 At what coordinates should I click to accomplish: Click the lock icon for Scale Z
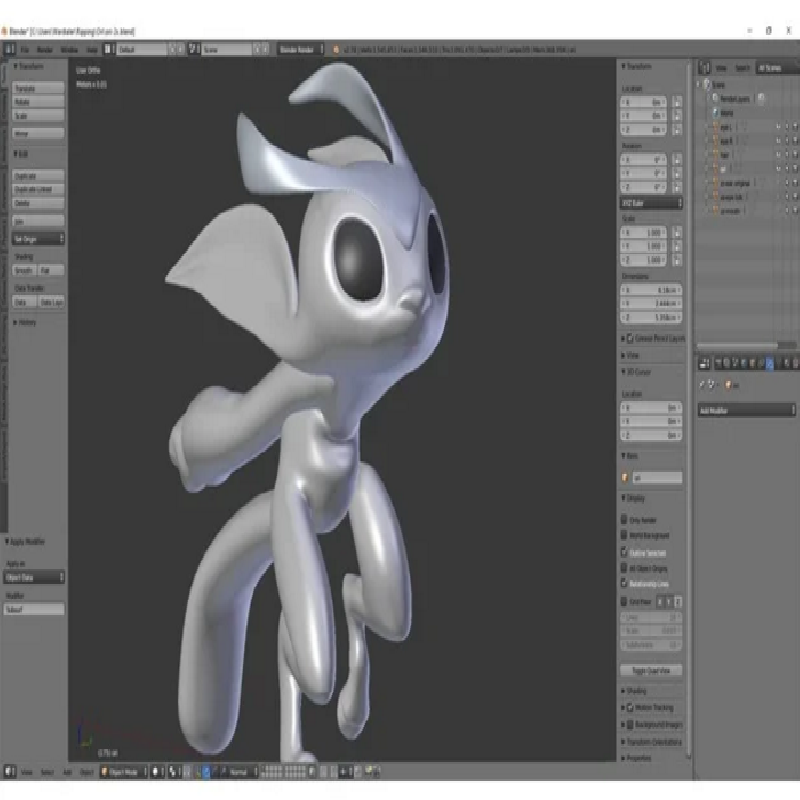pyautogui.click(x=677, y=260)
